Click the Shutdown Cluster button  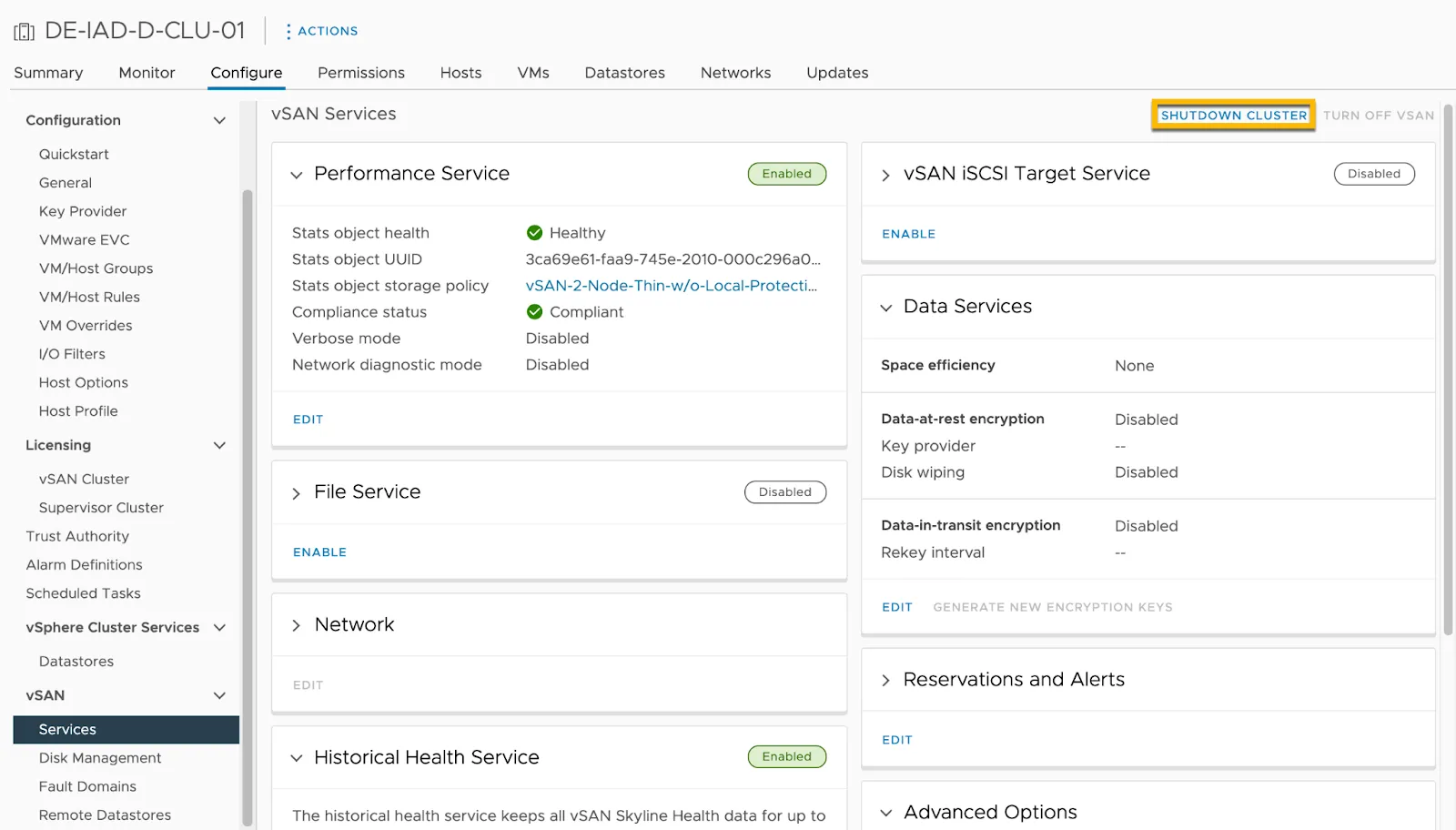[1233, 116]
